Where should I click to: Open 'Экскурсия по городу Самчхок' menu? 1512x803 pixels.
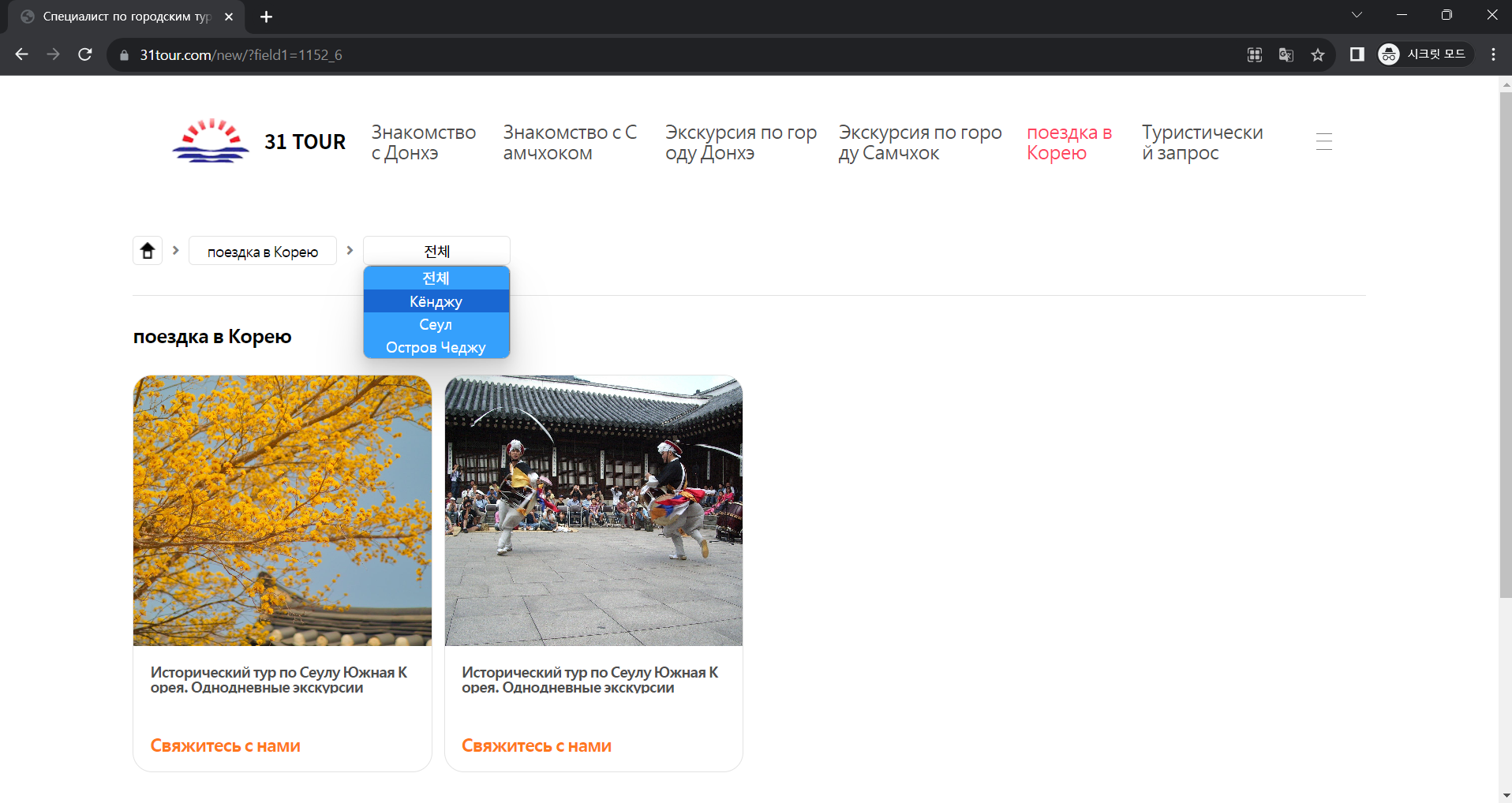pyautogui.click(x=920, y=143)
